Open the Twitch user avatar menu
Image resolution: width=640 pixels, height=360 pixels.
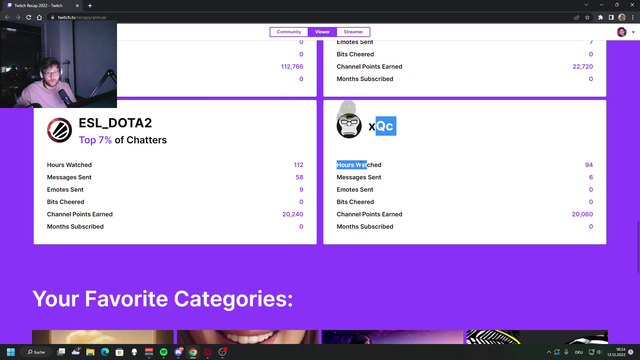622,32
